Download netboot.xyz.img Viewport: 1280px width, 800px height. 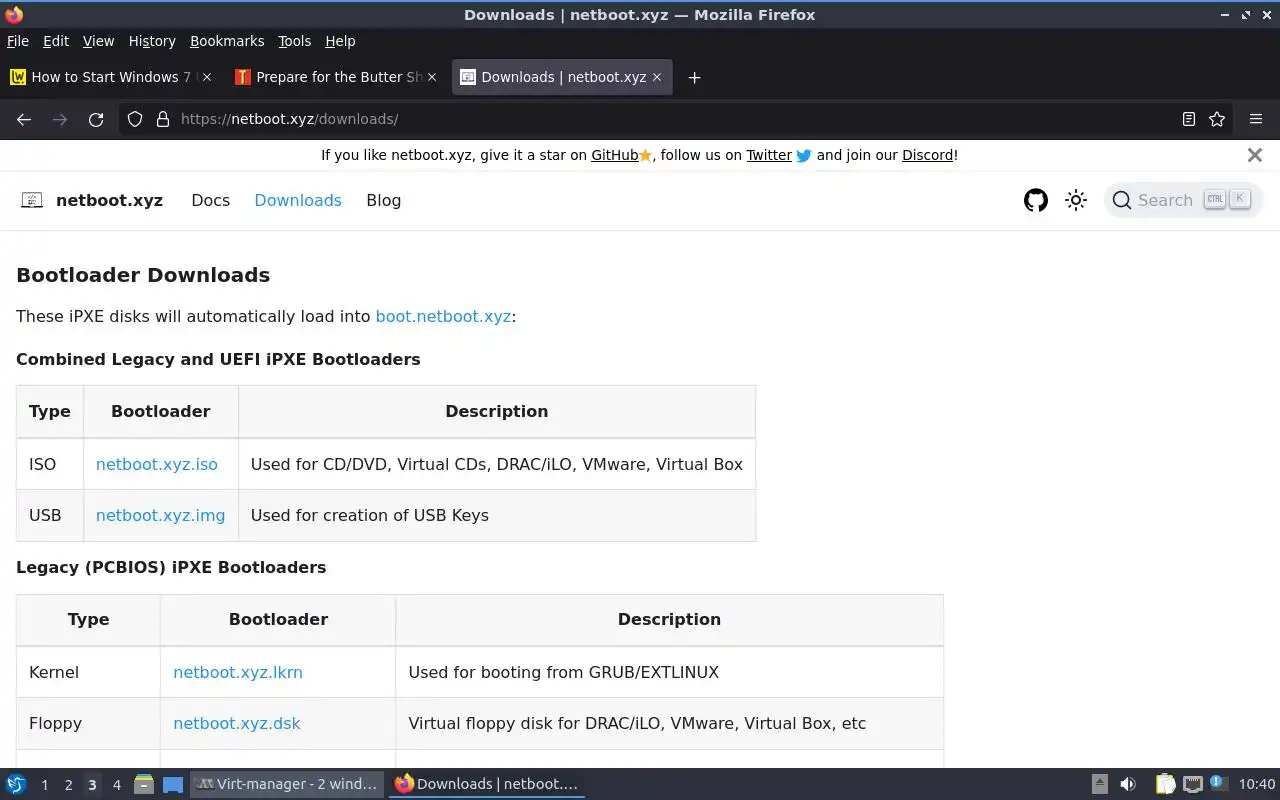click(x=160, y=515)
